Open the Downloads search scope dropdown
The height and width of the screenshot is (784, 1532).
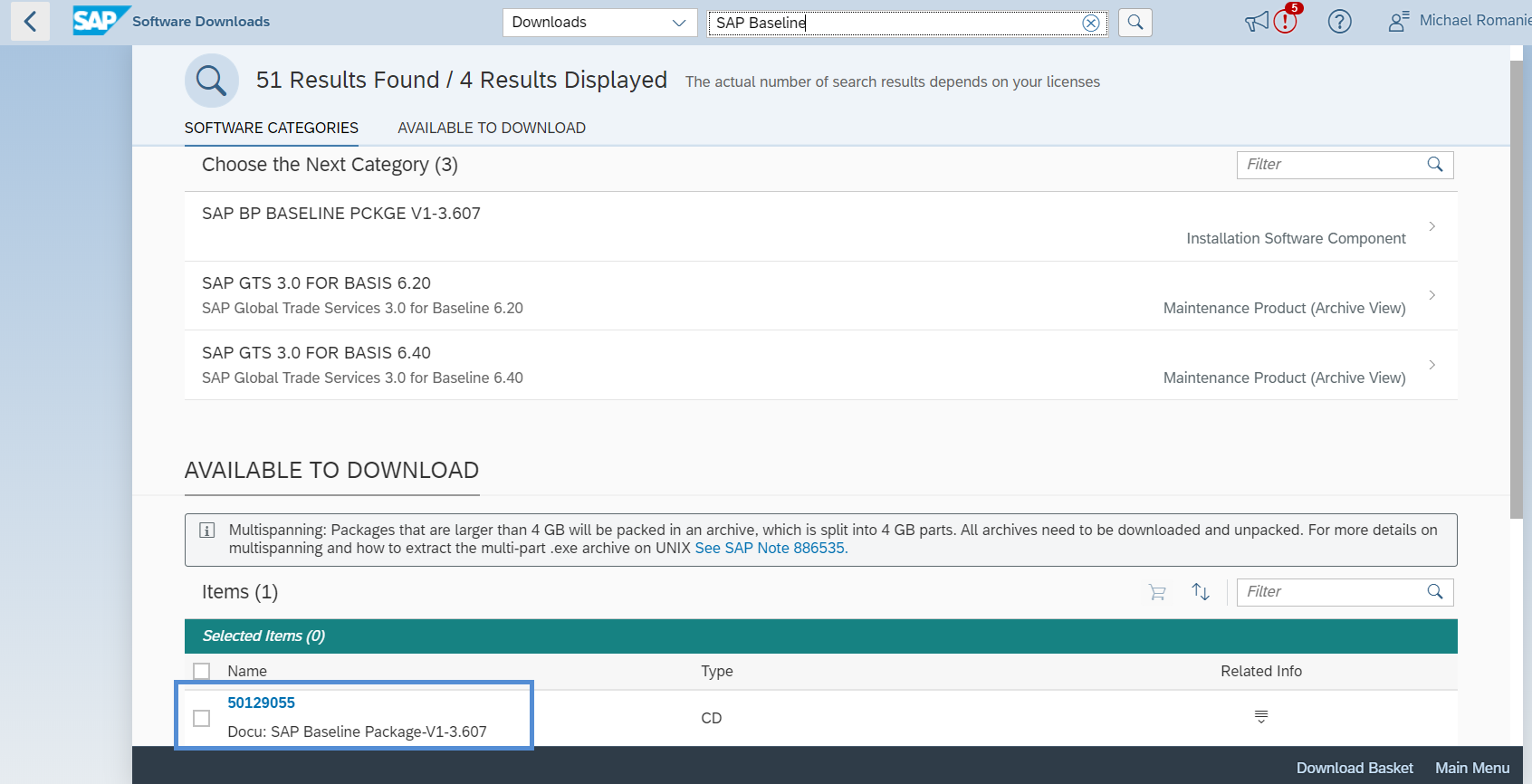pos(599,23)
